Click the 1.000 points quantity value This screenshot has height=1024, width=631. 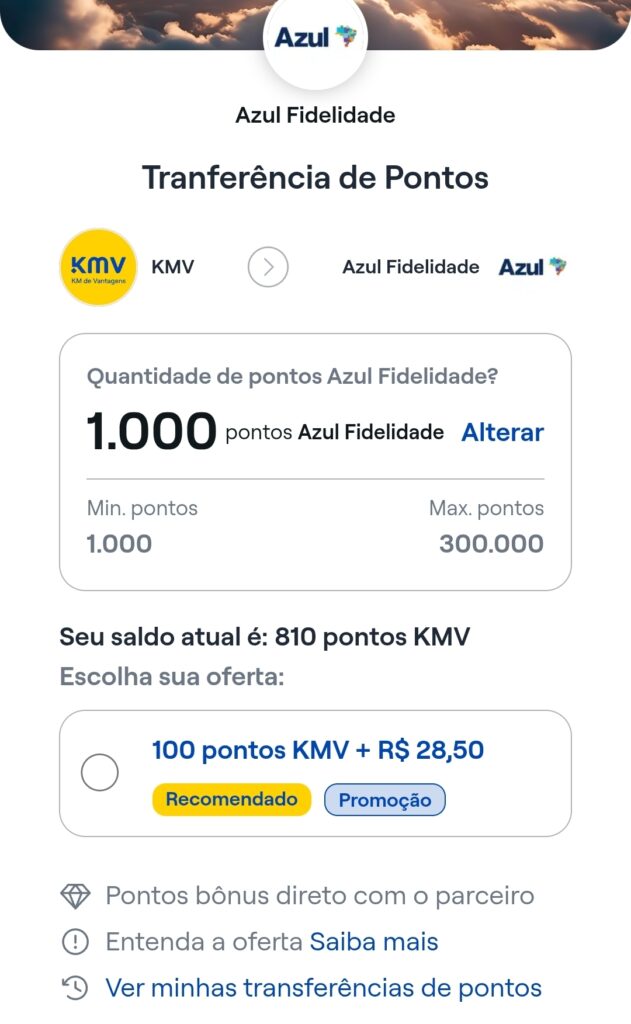coord(151,433)
